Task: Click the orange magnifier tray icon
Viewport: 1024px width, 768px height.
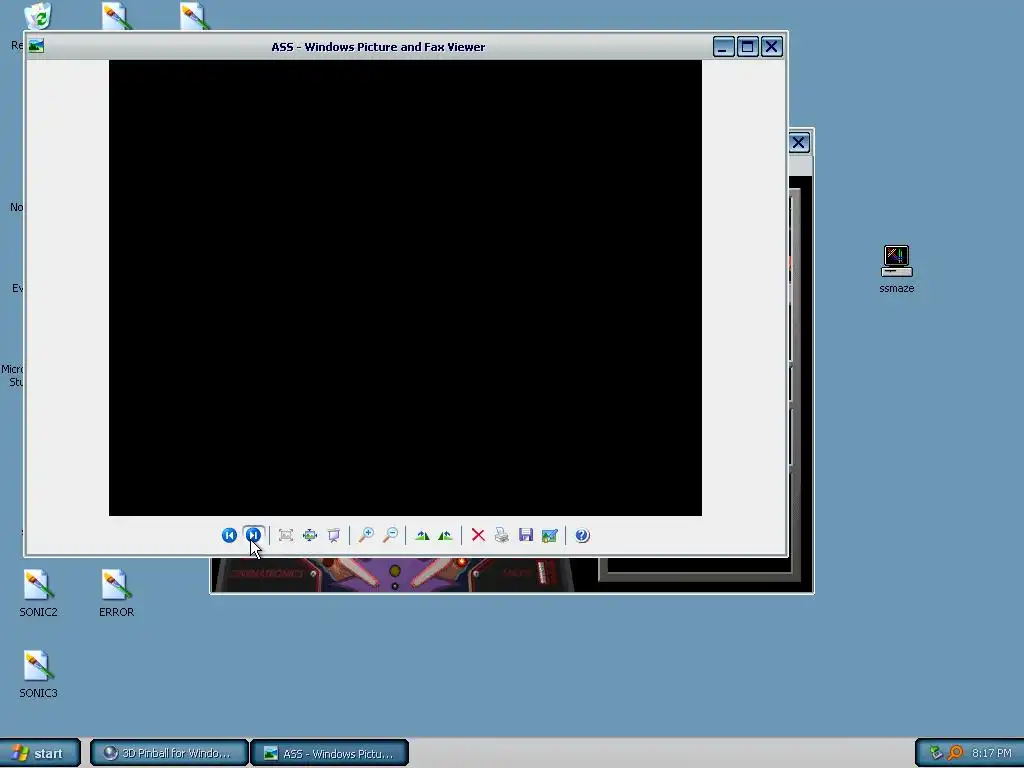Action: coord(955,753)
